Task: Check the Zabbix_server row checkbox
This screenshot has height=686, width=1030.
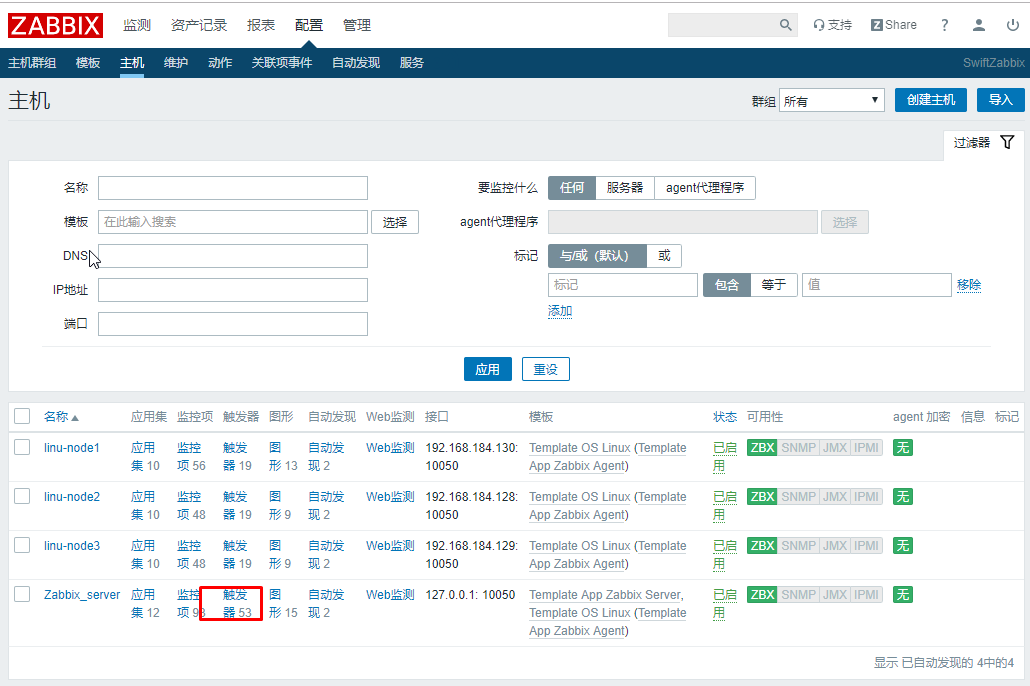Action: pos(22,594)
